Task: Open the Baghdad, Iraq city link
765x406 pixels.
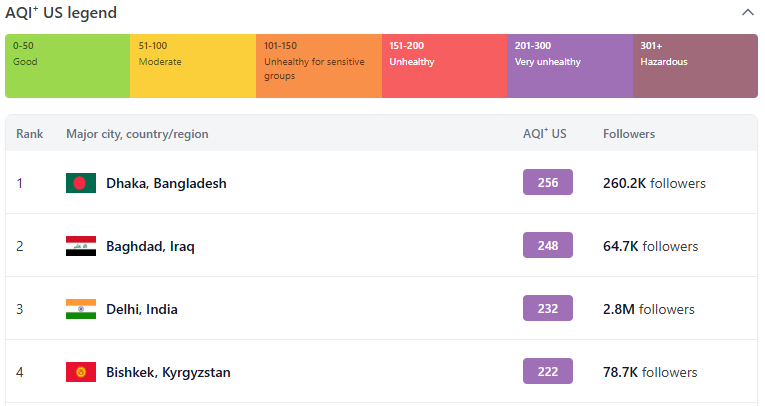Action: pos(150,246)
